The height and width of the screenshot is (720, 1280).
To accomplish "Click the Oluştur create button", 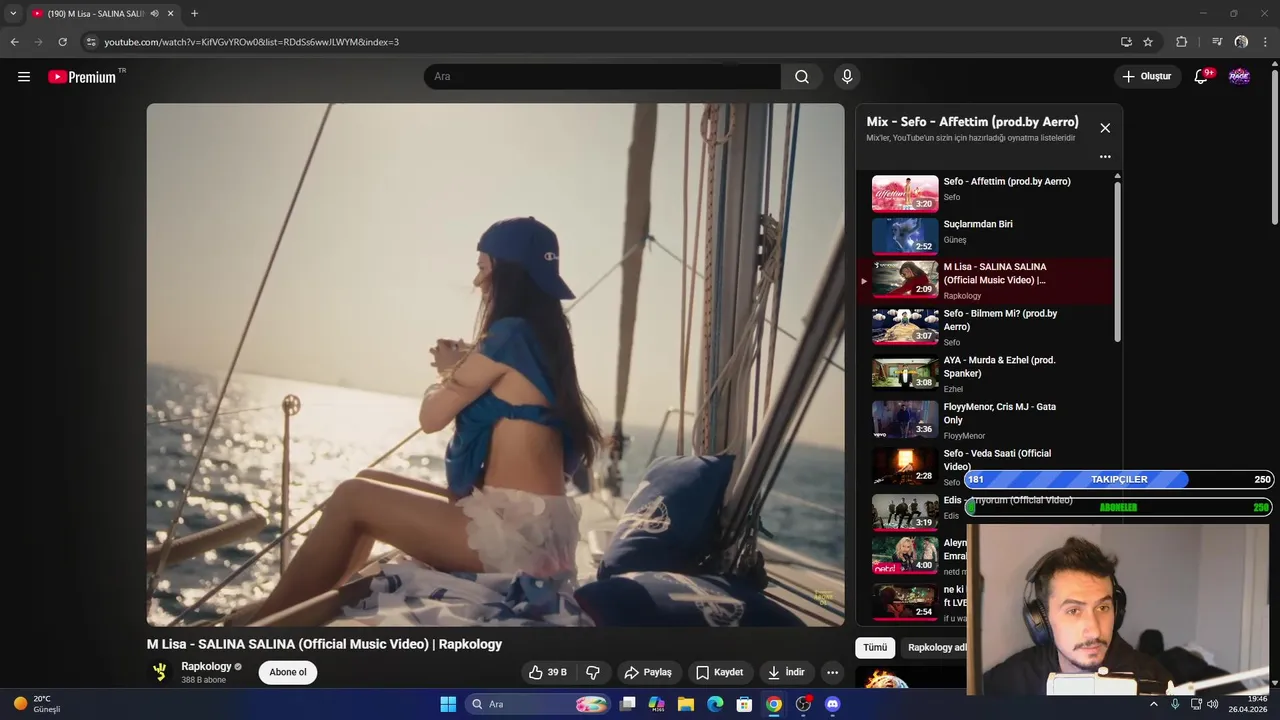I will click(1146, 77).
